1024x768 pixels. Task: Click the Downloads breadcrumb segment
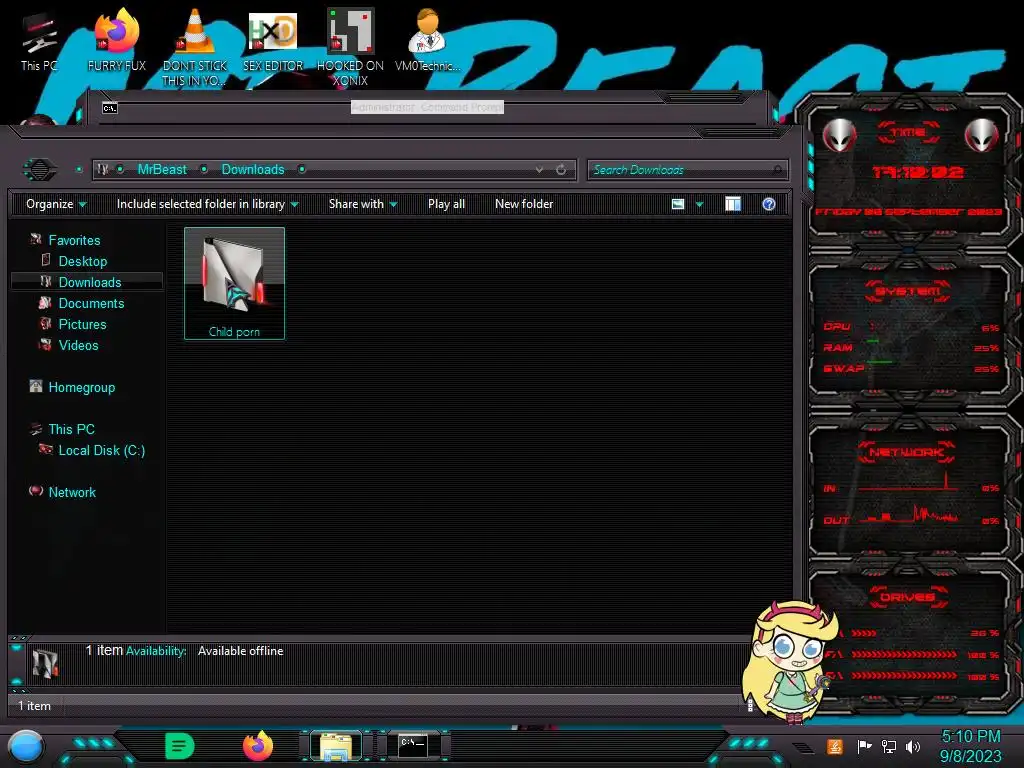[x=253, y=170]
